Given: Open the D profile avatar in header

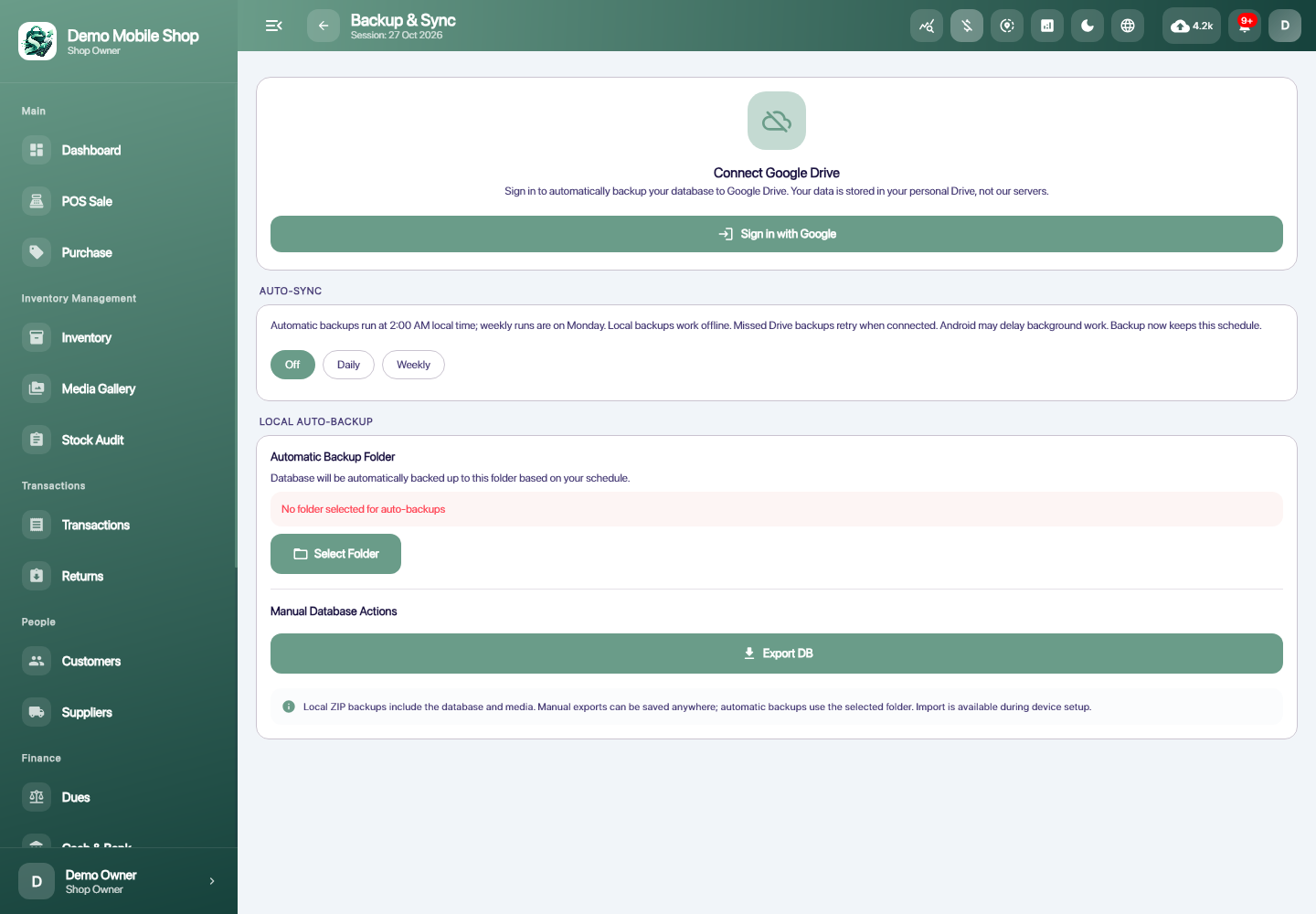Looking at the screenshot, I should coord(1285,26).
